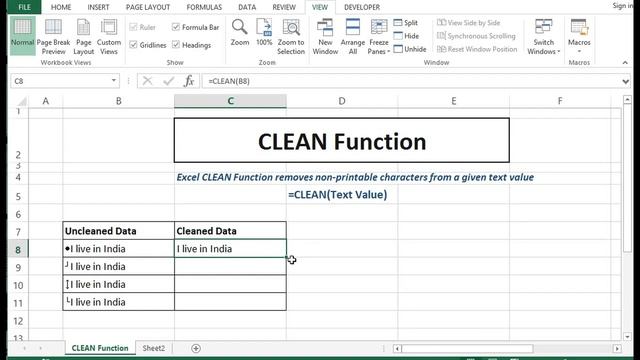The height and width of the screenshot is (360, 640).
Task: Select column B header
Action: pyautogui.click(x=118, y=101)
